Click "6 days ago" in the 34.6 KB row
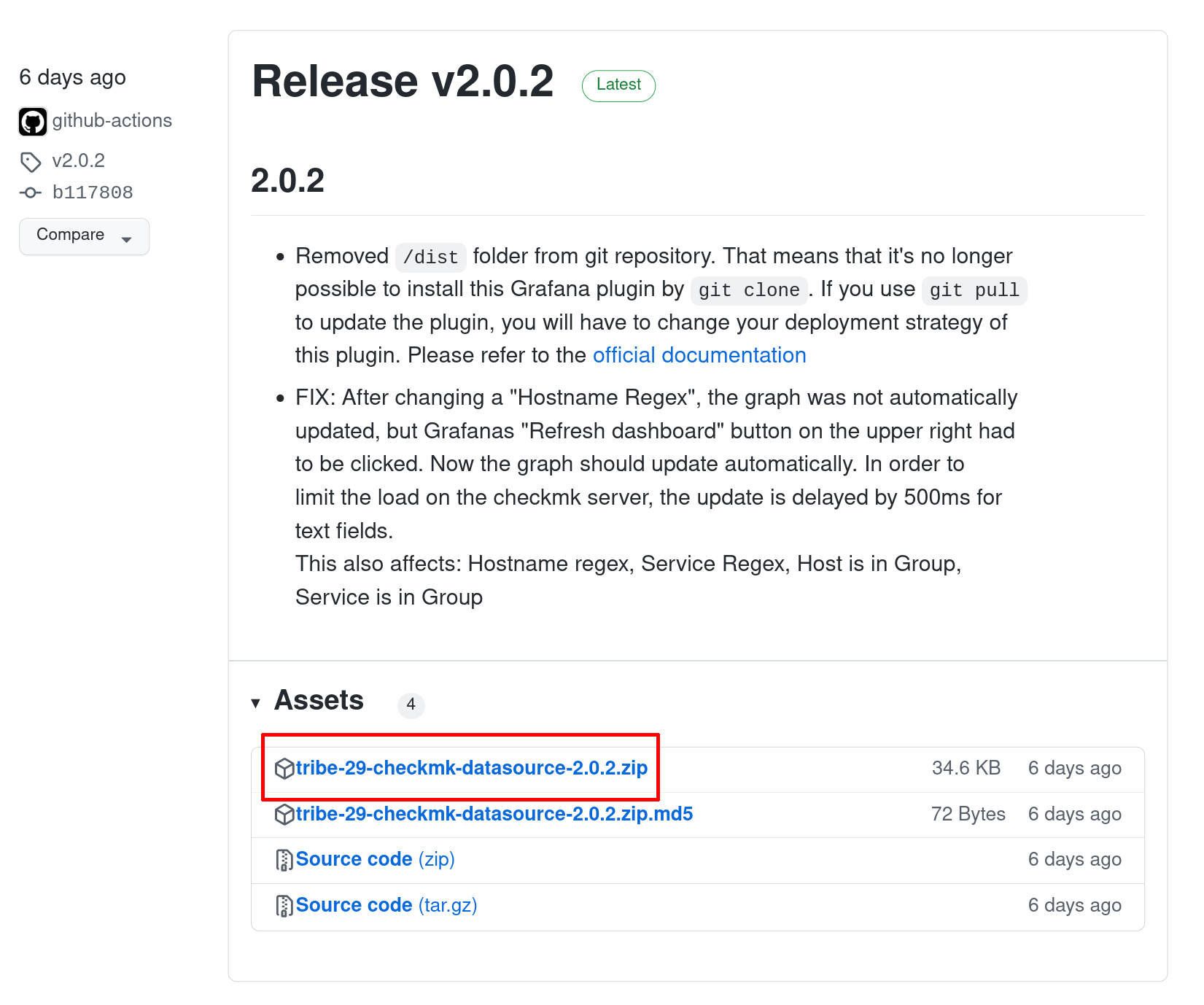 pos(1075,768)
